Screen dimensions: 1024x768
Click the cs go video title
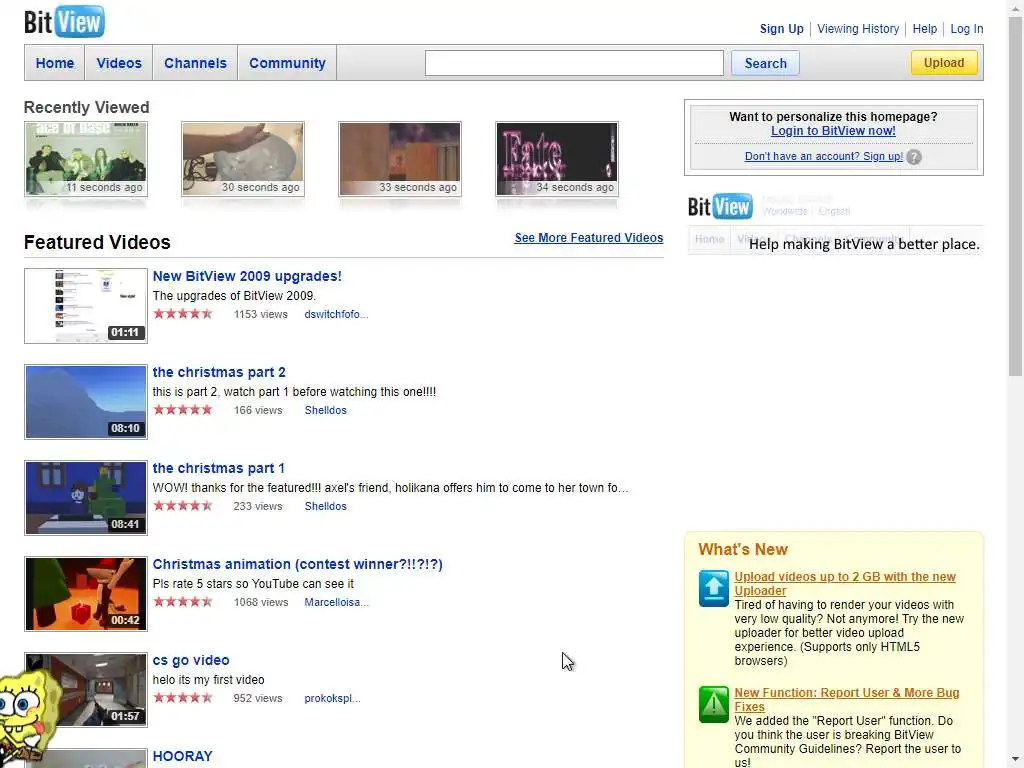click(x=191, y=660)
